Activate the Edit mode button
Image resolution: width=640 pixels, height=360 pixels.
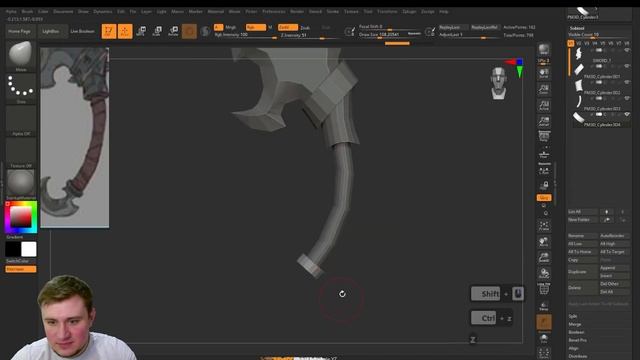[109, 31]
